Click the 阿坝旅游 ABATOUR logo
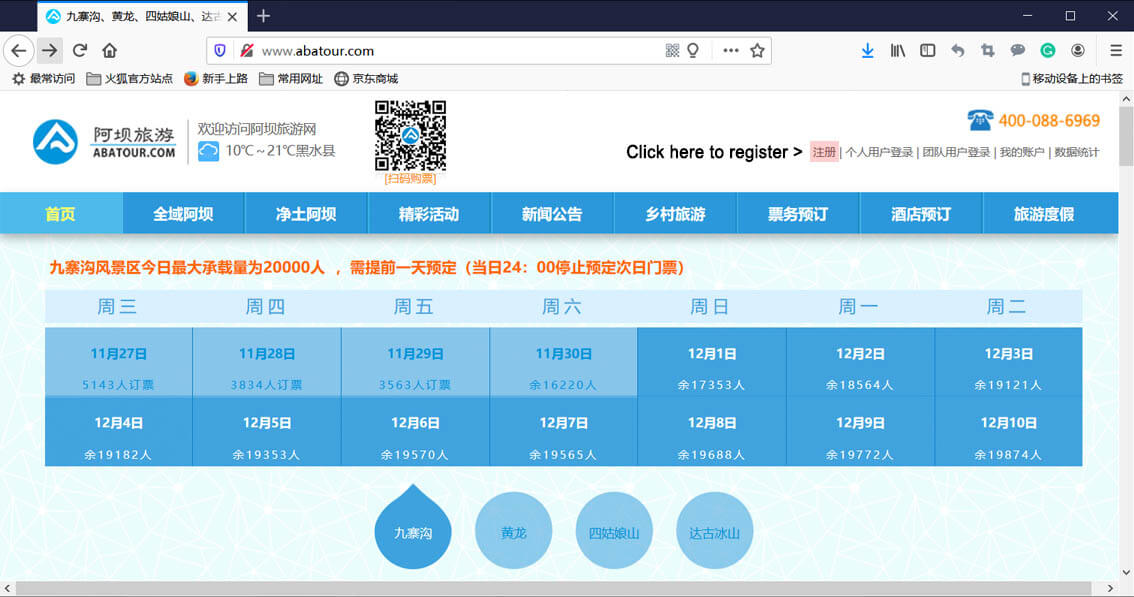The height and width of the screenshot is (597, 1134). tap(104, 142)
